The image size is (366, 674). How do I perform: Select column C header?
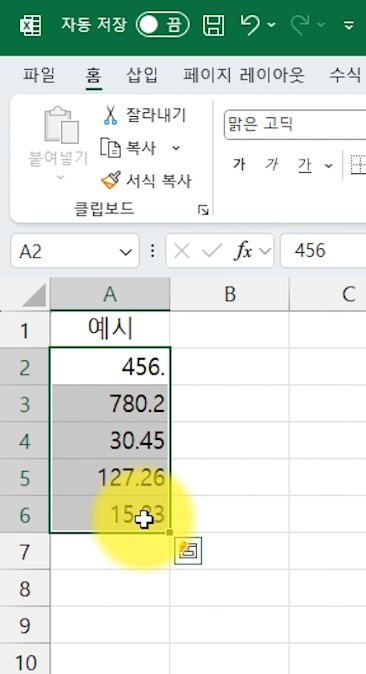(x=328, y=294)
